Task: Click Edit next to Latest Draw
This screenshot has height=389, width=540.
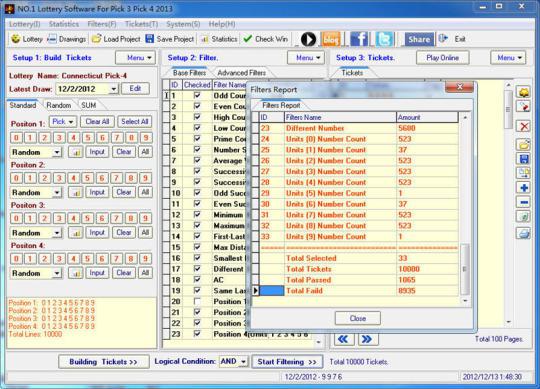Action: click(x=135, y=89)
